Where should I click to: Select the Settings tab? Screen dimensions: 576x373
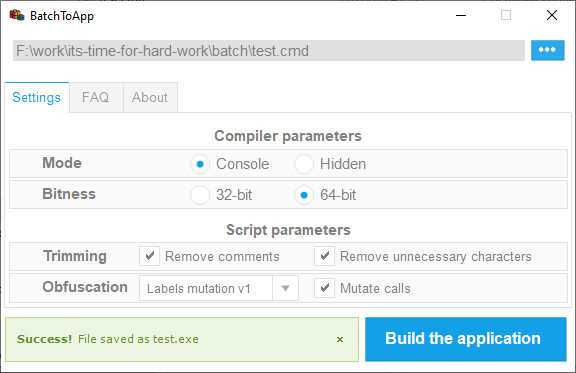[x=37, y=98]
